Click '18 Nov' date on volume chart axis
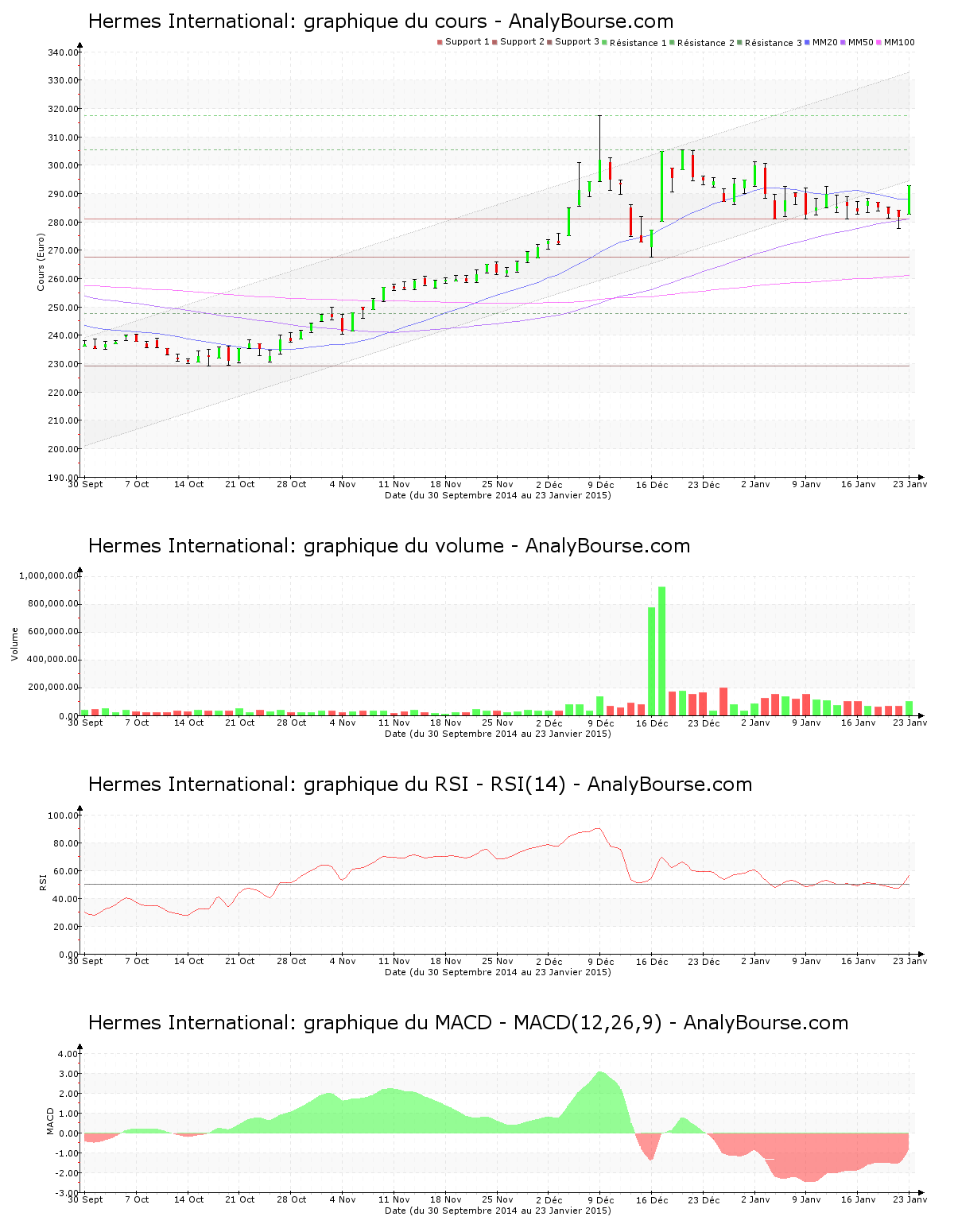The width and height of the screenshot is (954, 1232). point(446,723)
